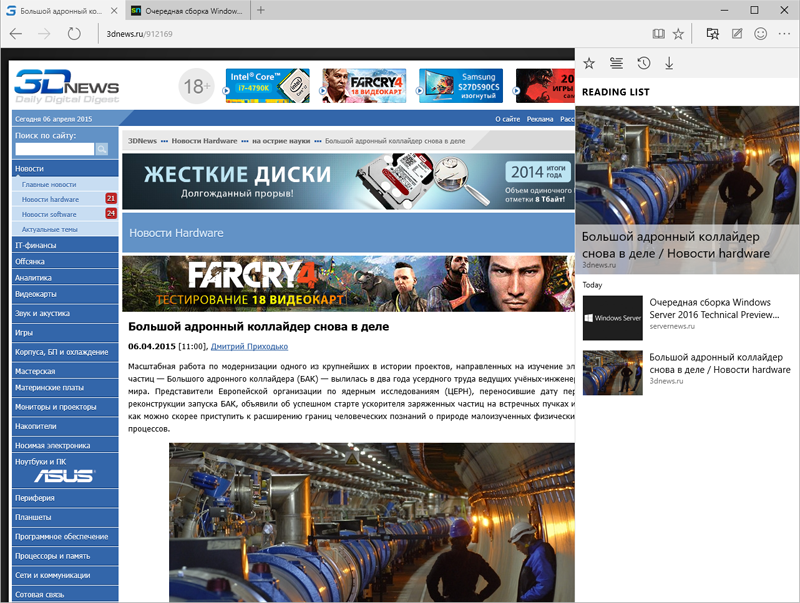Viewport: 800px width, 603px height.
Task: Add page to favorites with the address bar star
Action: click(x=679, y=33)
